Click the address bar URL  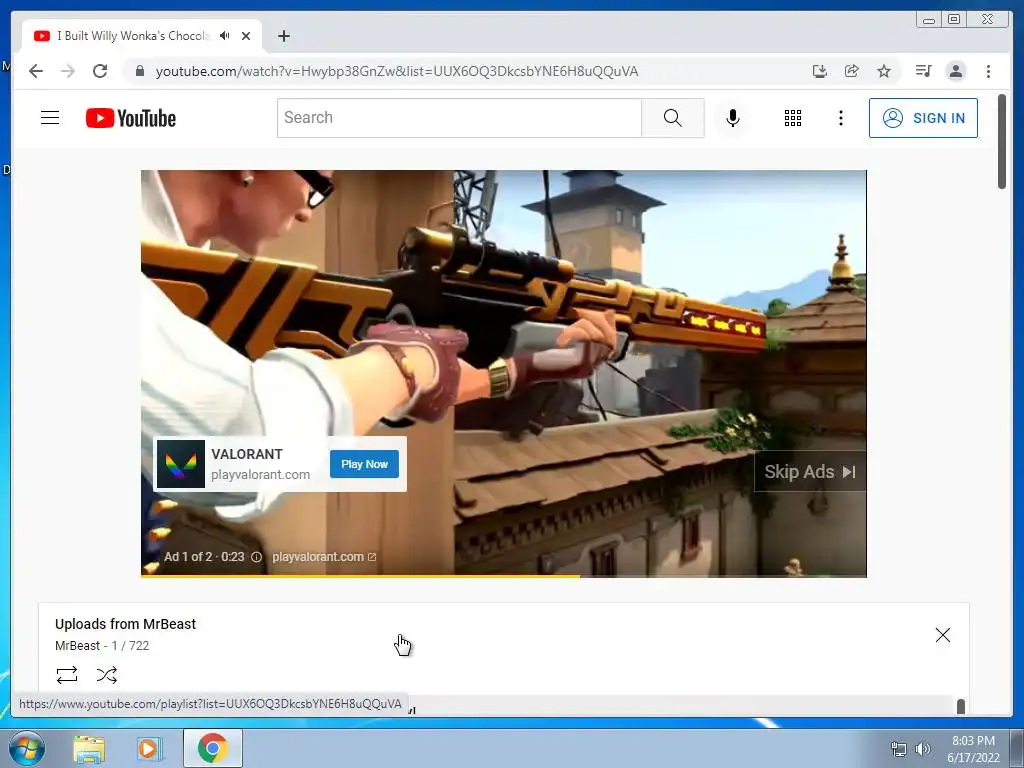click(396, 71)
